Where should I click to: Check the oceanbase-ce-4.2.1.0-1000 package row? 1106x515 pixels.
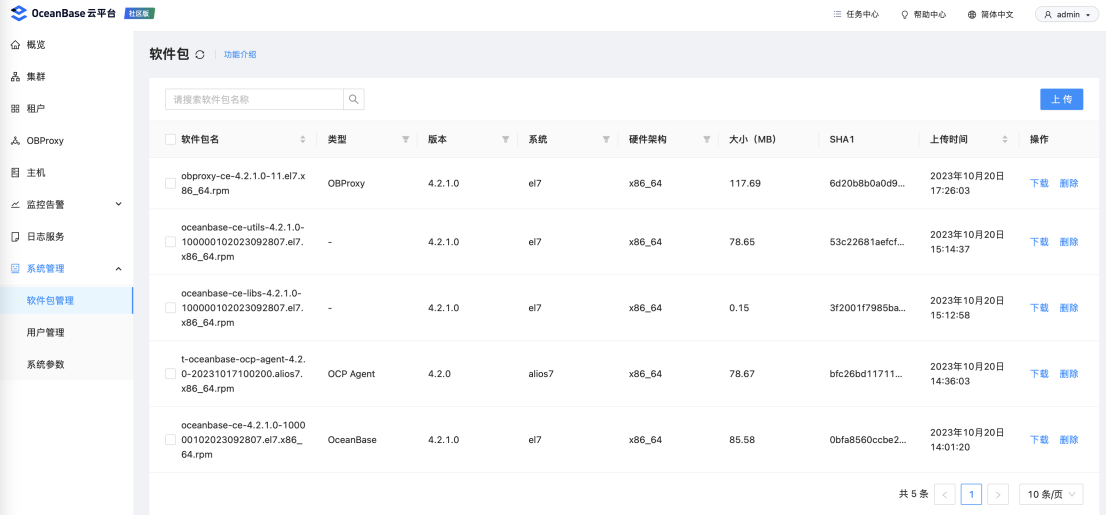click(x=170, y=440)
